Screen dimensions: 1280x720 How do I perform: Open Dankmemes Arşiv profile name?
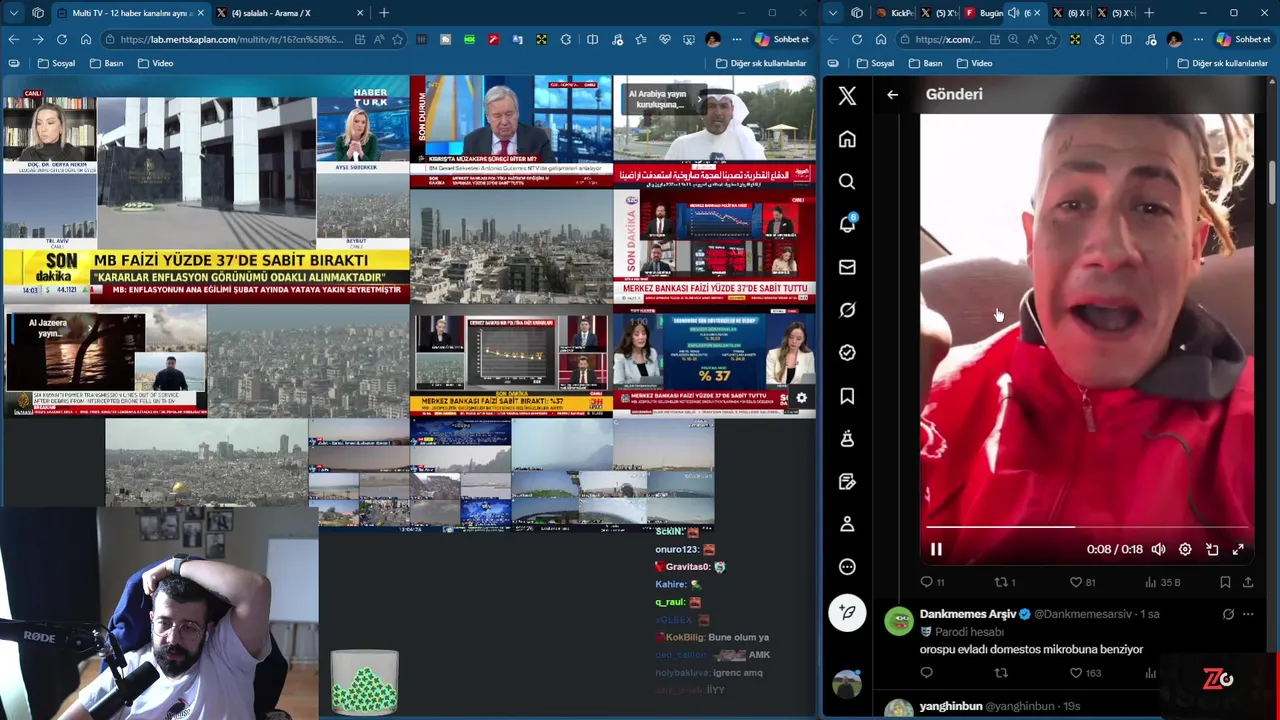coord(967,614)
